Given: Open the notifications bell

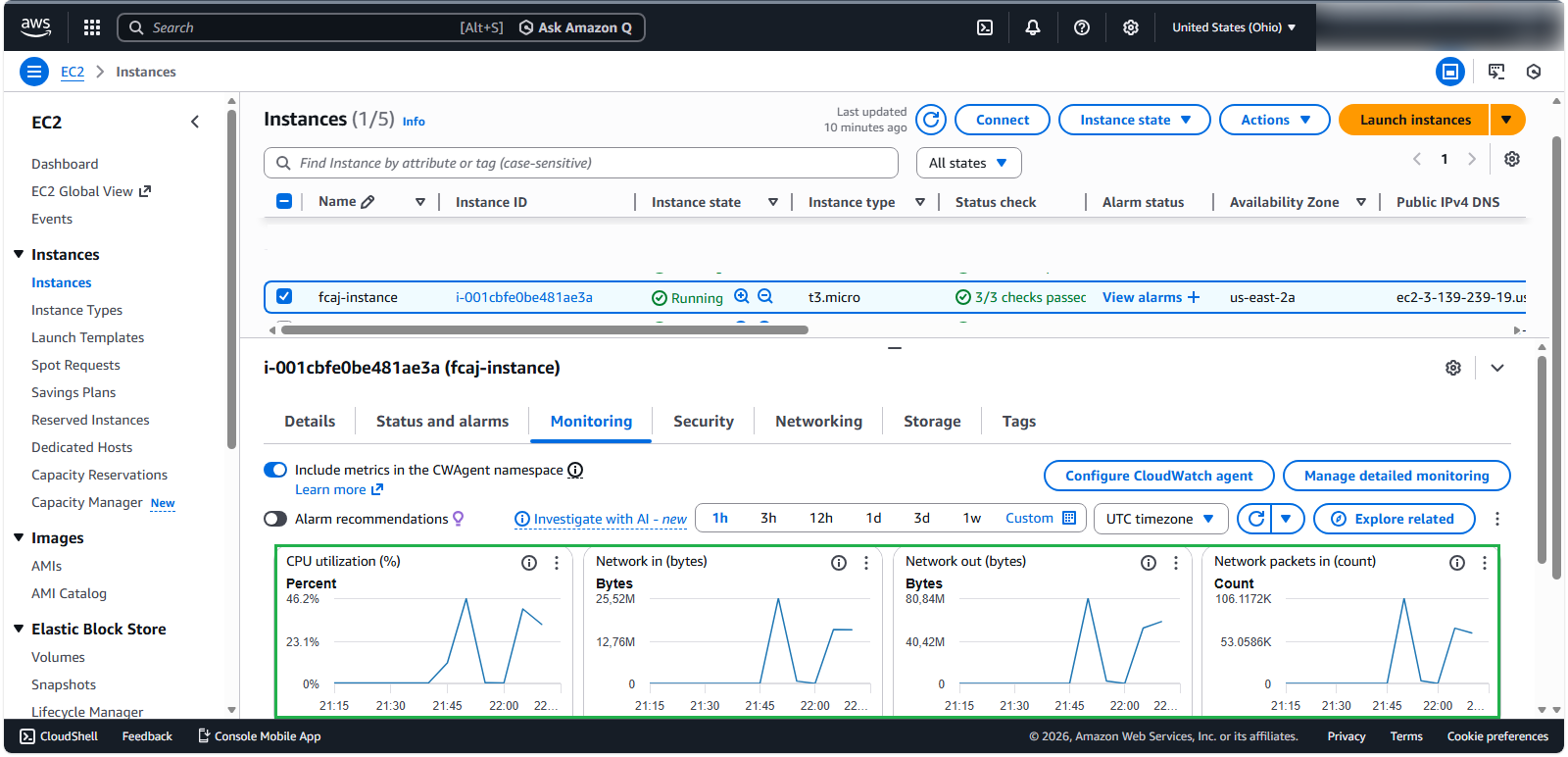Looking at the screenshot, I should pos(1033,27).
